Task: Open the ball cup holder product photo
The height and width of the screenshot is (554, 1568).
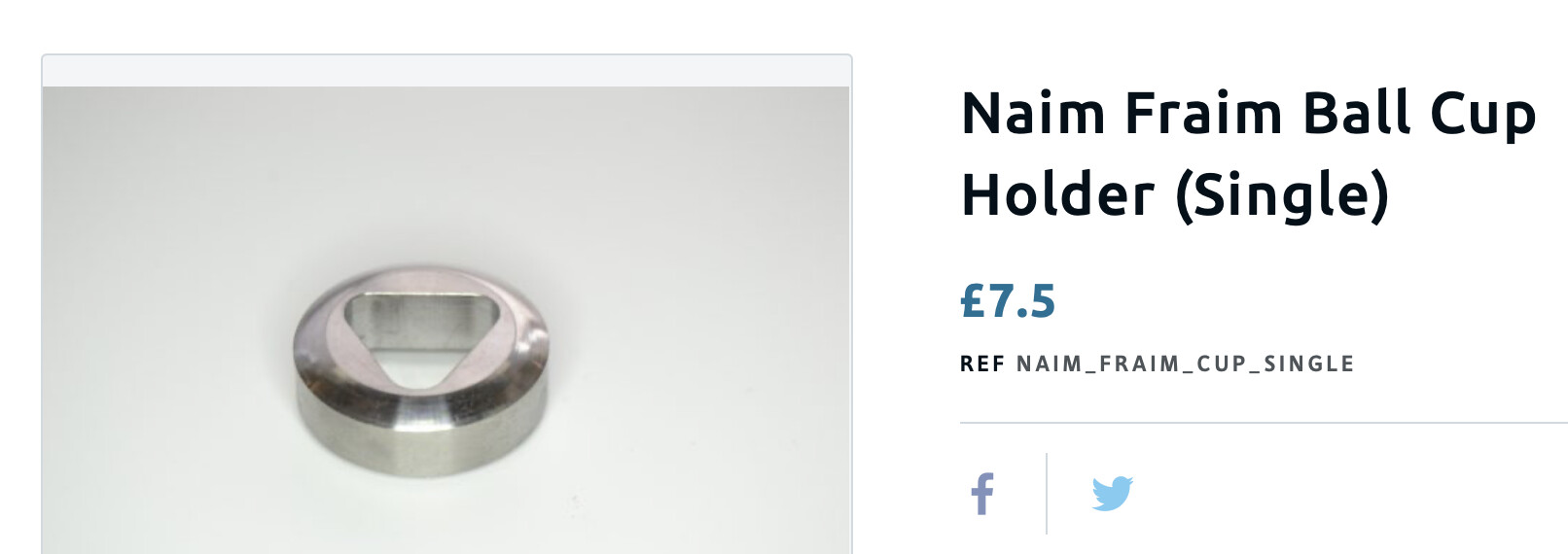Action: (x=445, y=320)
